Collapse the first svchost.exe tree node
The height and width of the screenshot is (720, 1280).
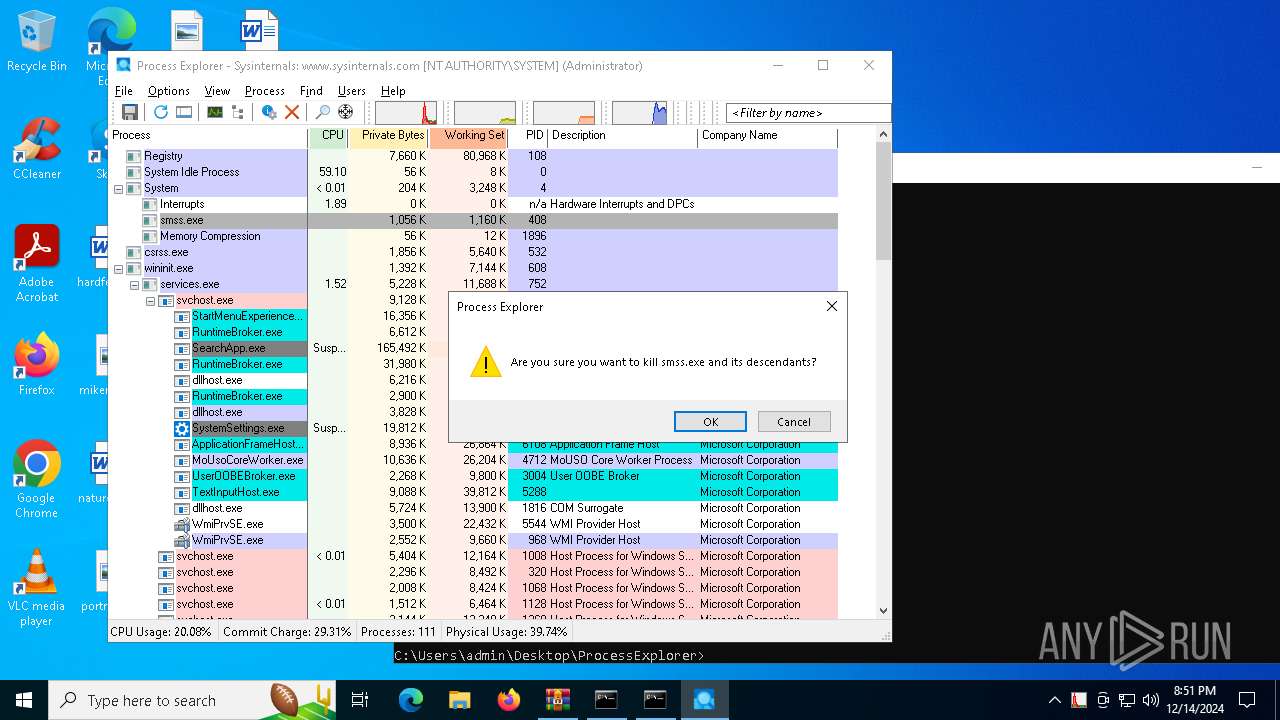(150, 300)
